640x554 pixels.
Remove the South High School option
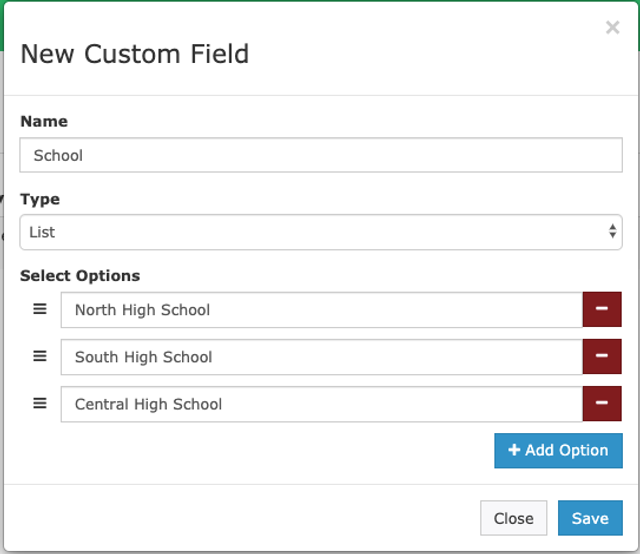[602, 357]
